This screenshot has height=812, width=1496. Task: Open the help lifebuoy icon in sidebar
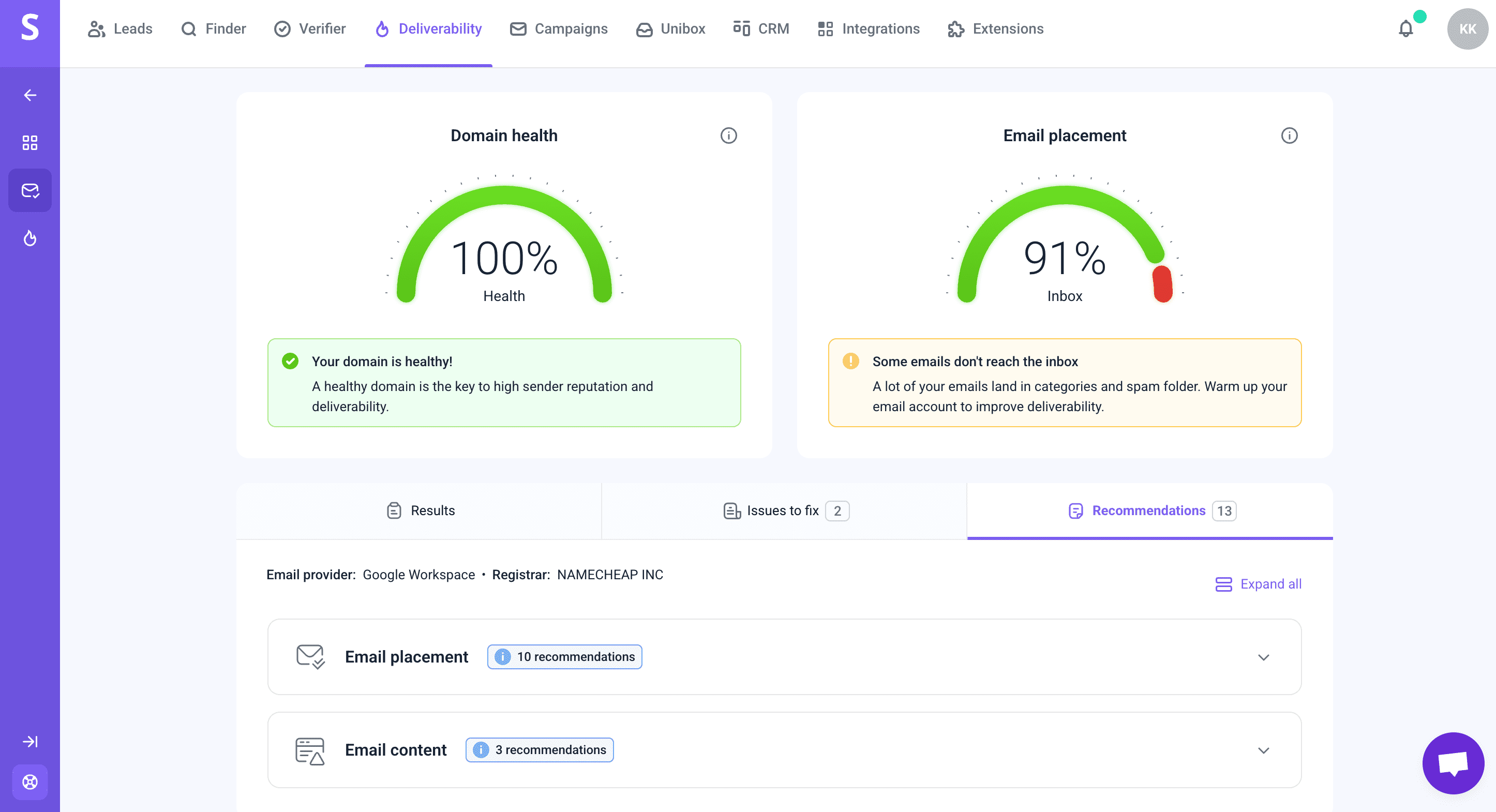pyautogui.click(x=29, y=782)
